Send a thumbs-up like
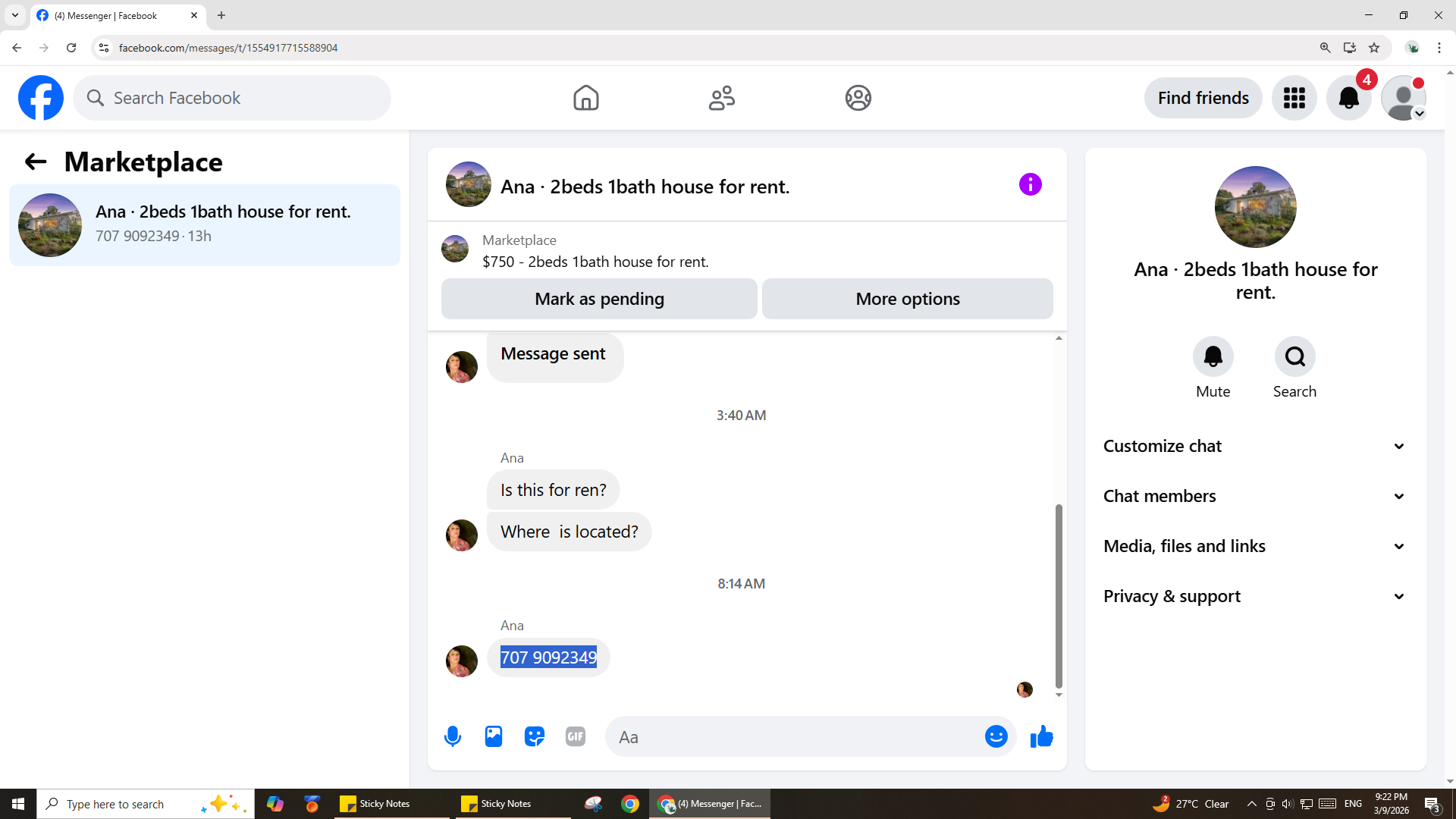Viewport: 1456px width, 819px height. 1042,736
